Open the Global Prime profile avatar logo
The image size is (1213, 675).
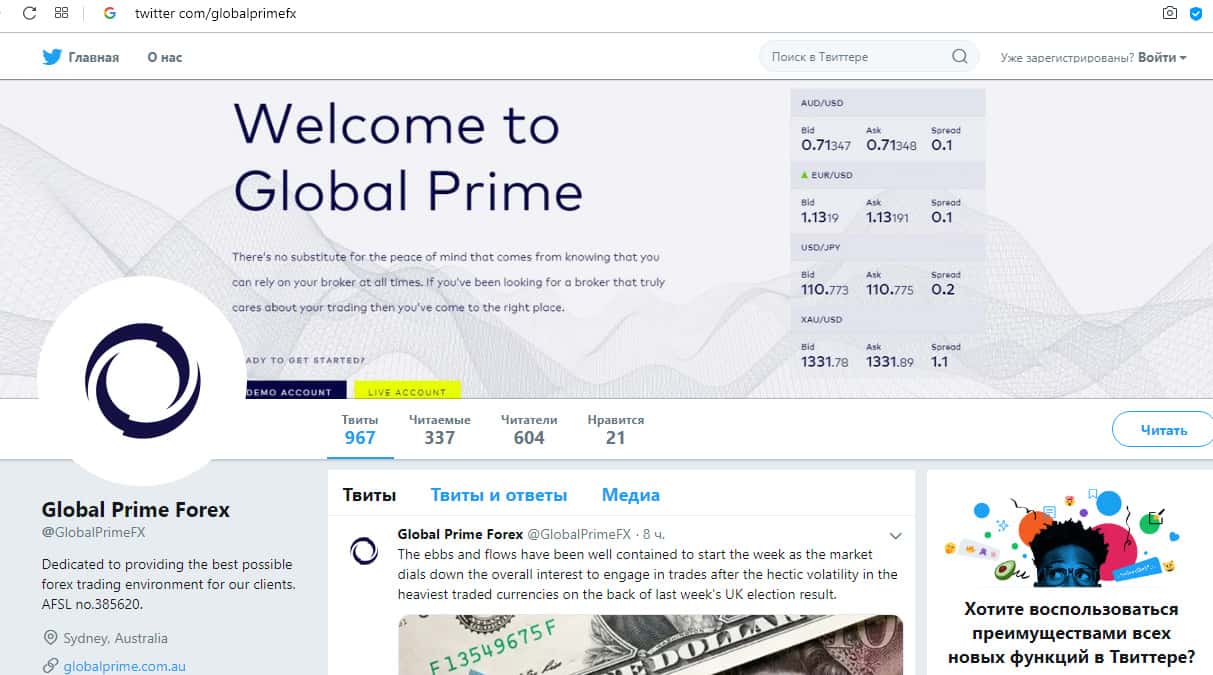[142, 381]
